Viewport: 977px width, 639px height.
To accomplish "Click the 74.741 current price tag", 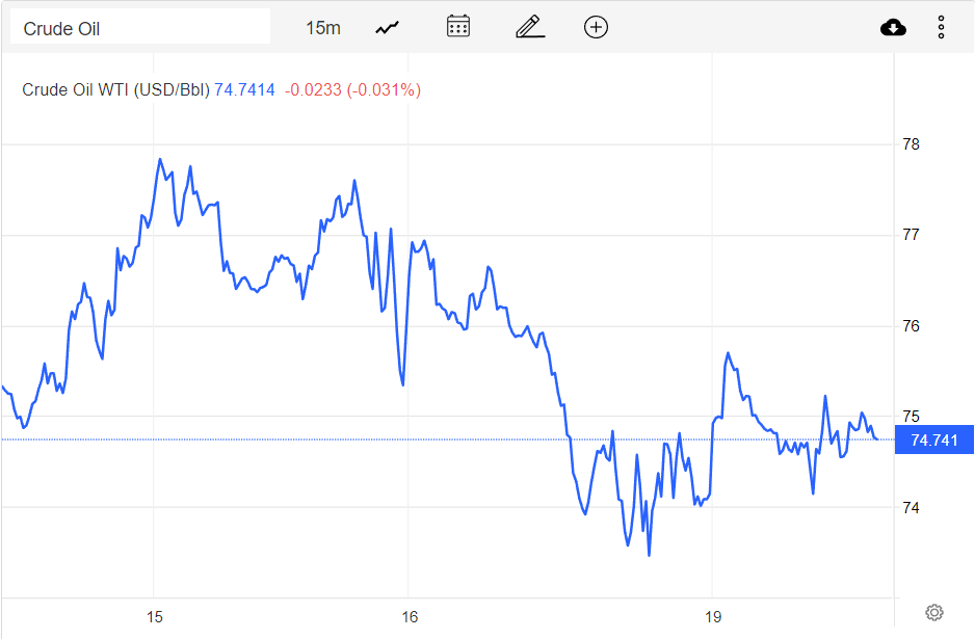I will [x=934, y=440].
